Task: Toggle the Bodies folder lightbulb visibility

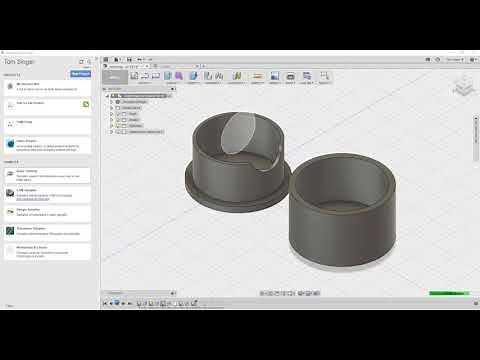Action: click(x=118, y=120)
